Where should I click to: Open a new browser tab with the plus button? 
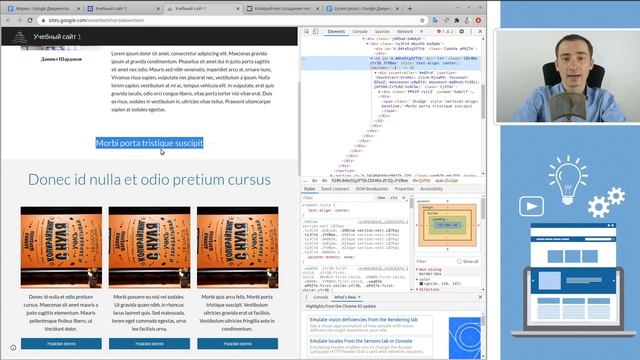(x=410, y=8)
